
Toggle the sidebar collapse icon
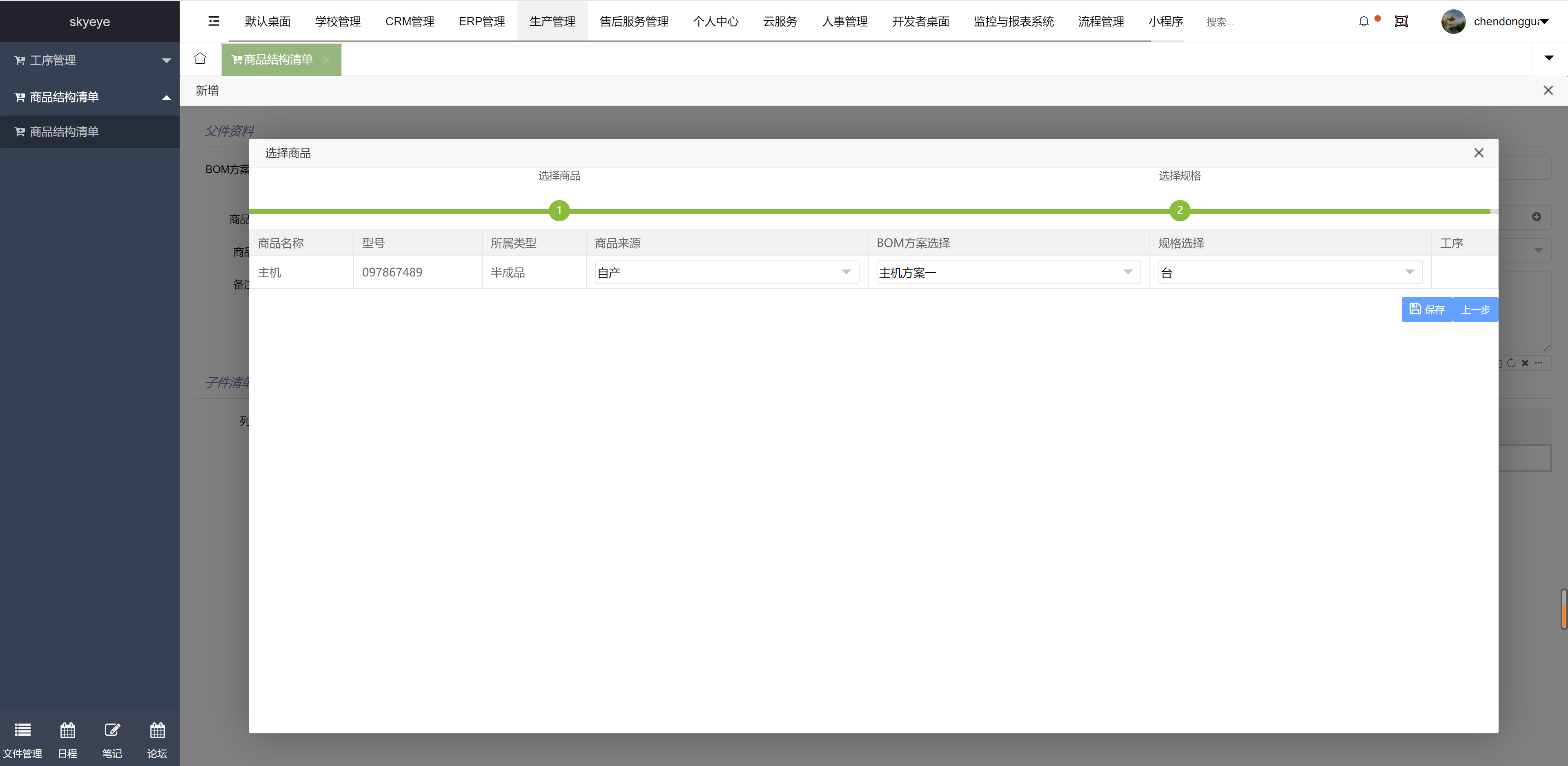(x=214, y=21)
